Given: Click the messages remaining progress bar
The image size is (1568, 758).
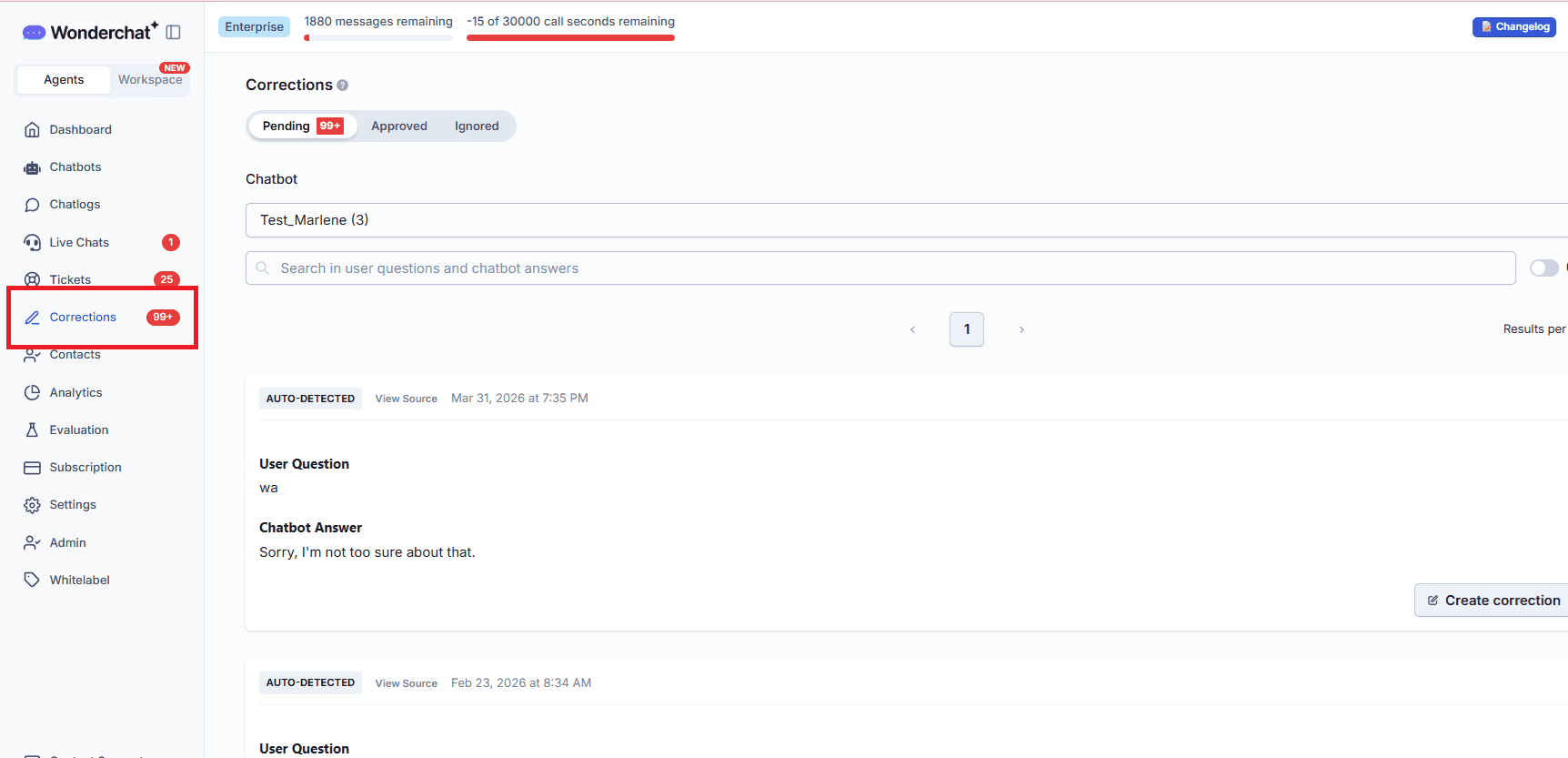Looking at the screenshot, I should point(378,38).
